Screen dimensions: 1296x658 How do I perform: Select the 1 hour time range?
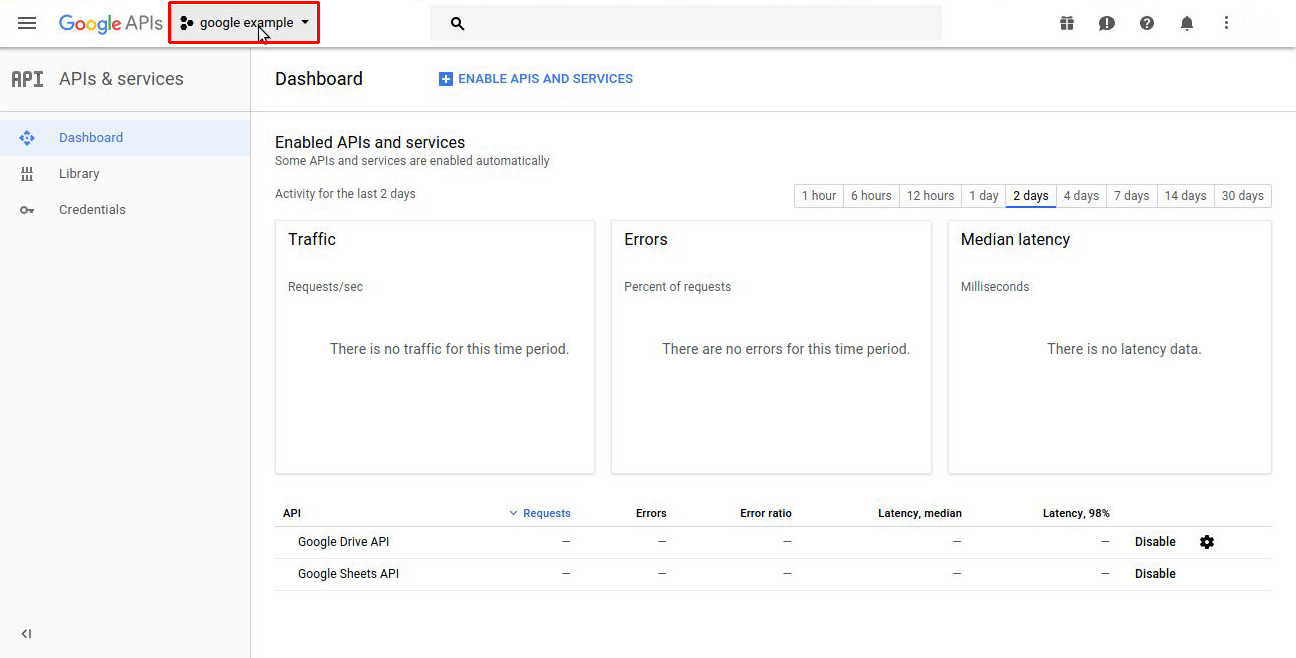pyautogui.click(x=819, y=196)
